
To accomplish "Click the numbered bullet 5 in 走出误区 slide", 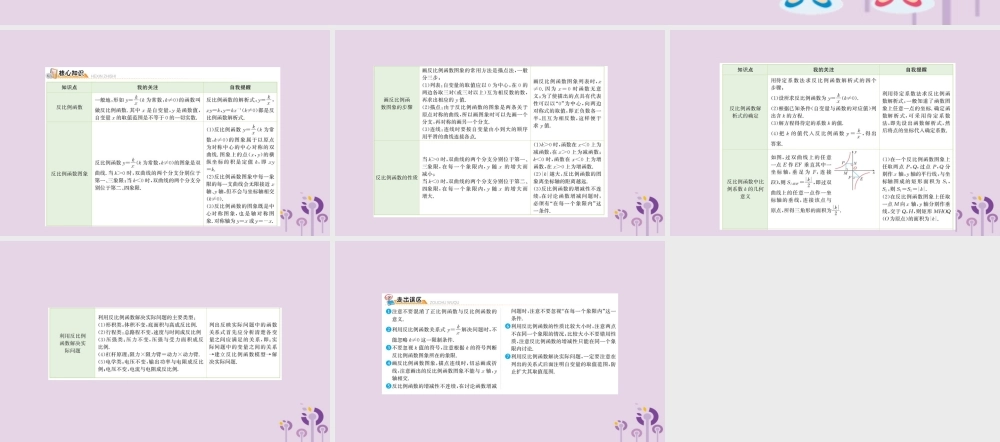I will pyautogui.click(x=388, y=387).
